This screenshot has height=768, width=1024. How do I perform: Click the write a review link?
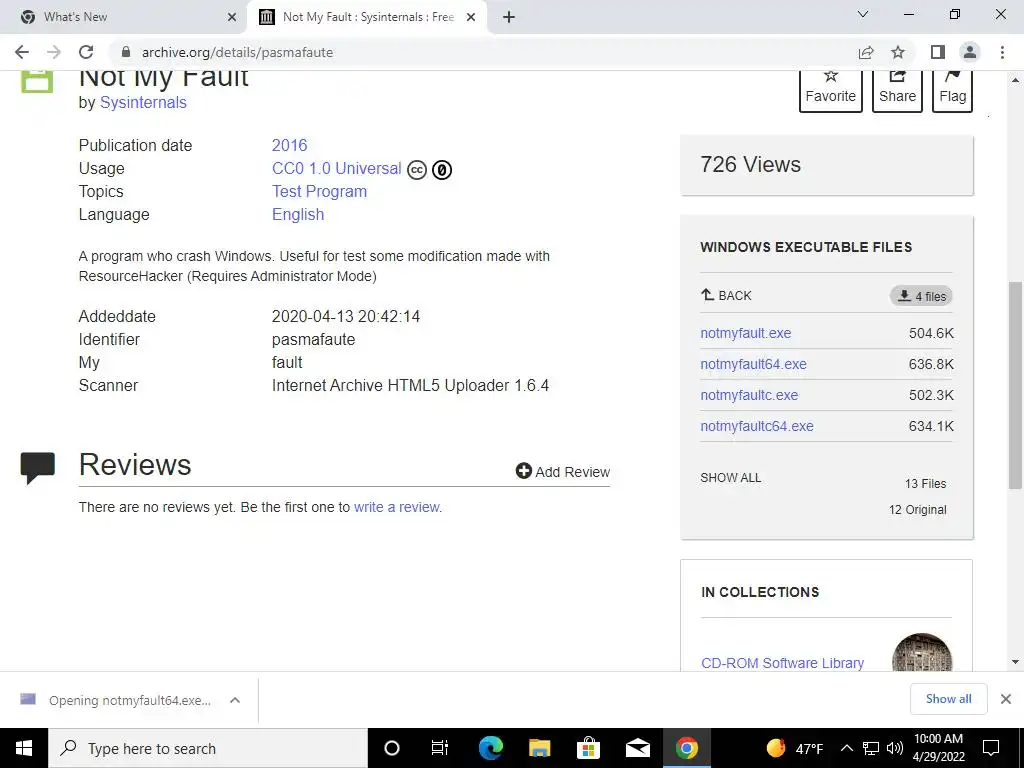point(397,507)
